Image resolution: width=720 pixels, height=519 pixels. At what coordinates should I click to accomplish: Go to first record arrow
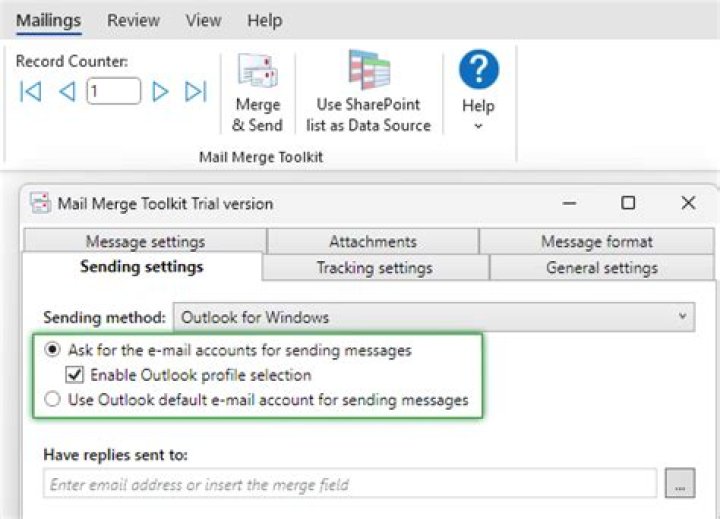pyautogui.click(x=31, y=92)
